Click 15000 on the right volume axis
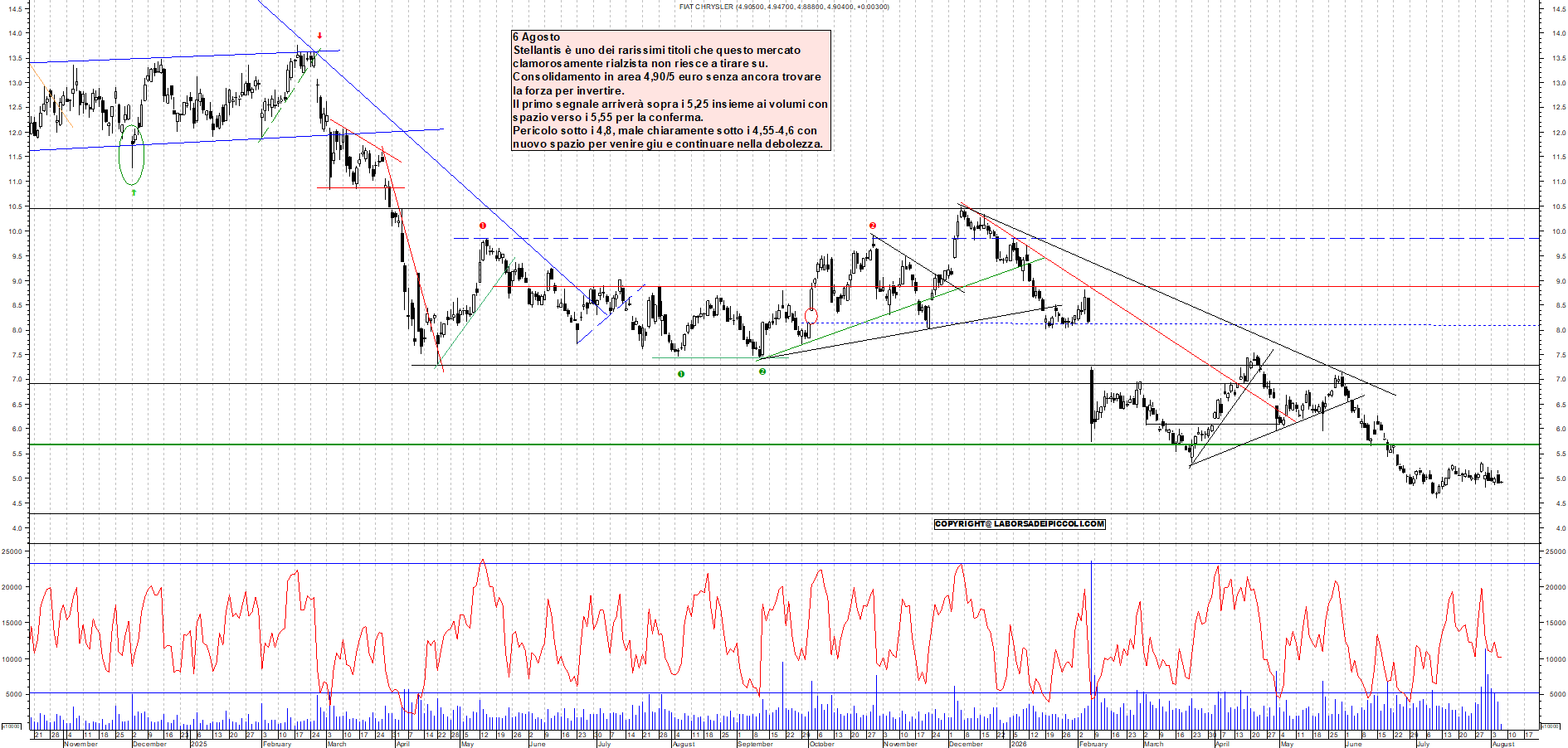 [1556, 623]
